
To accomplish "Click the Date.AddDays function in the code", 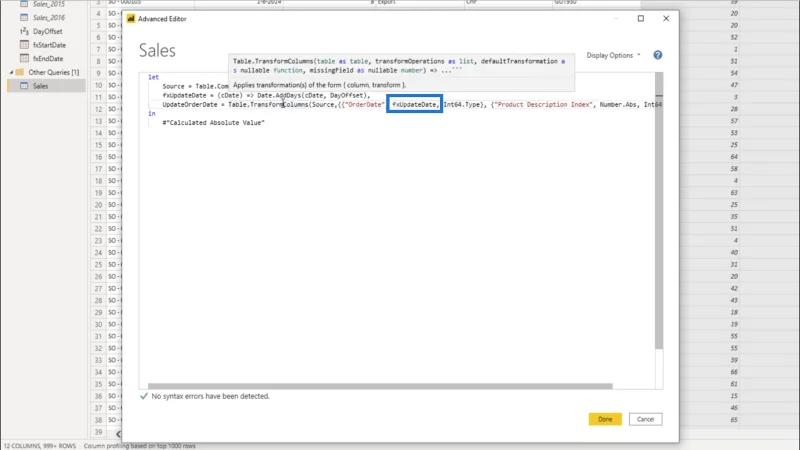I will pyautogui.click(x=279, y=95).
